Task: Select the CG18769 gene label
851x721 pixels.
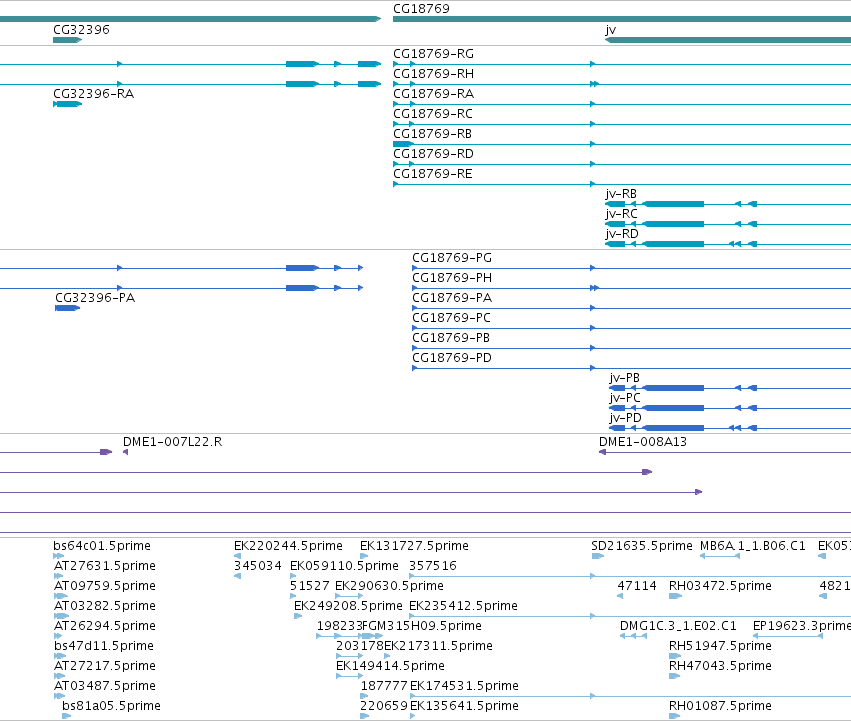Action: 421,9
